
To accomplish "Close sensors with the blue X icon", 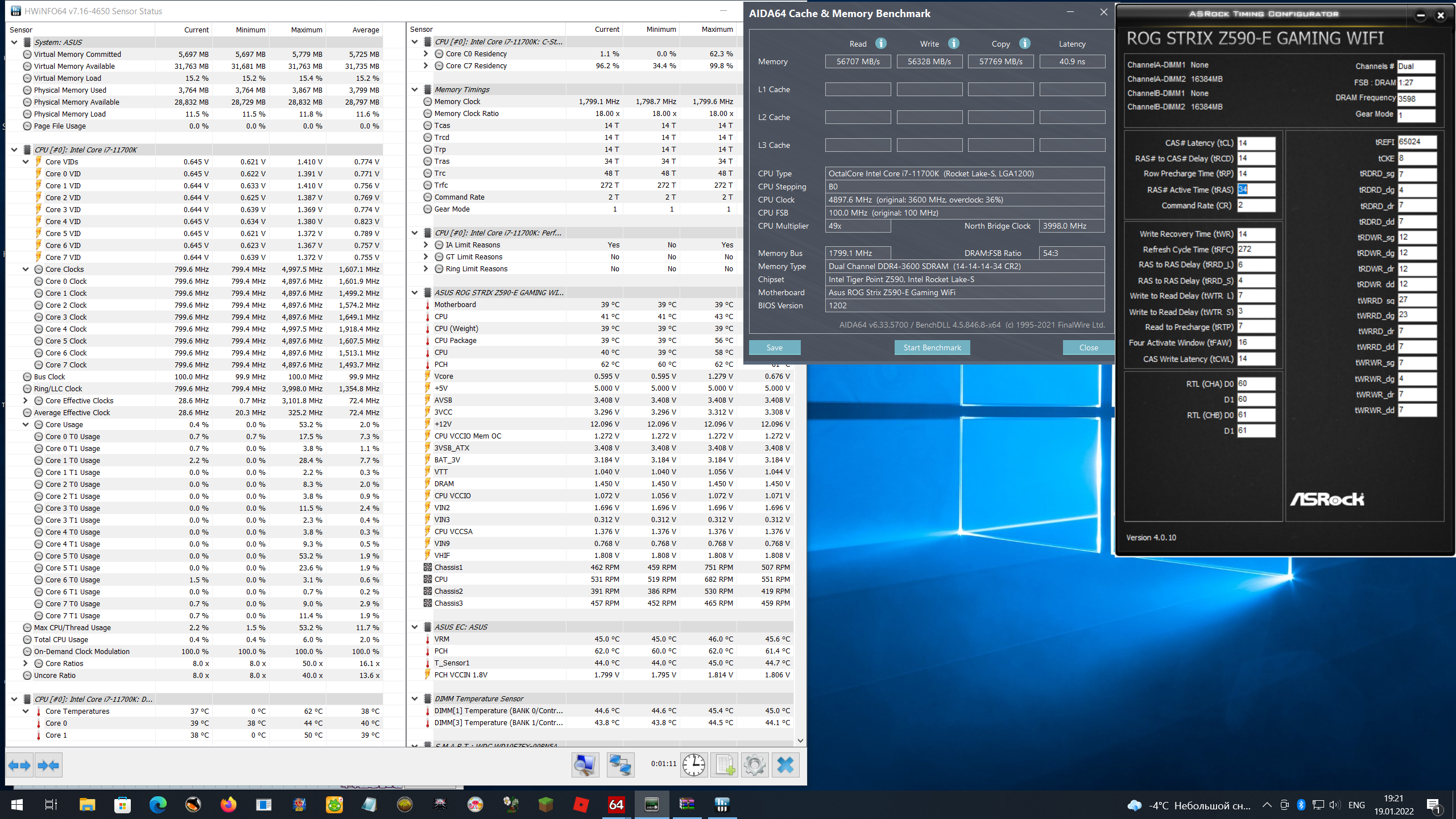I will point(785,766).
